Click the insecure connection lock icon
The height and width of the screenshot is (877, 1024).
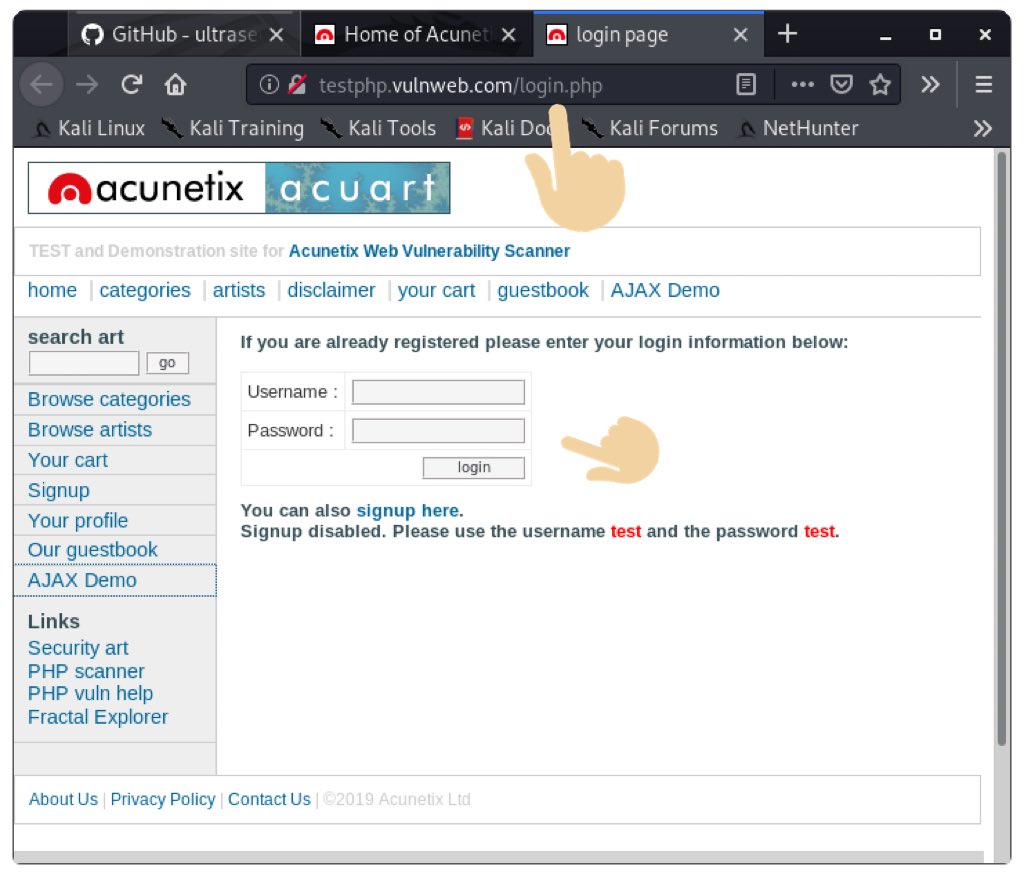pyautogui.click(x=298, y=84)
